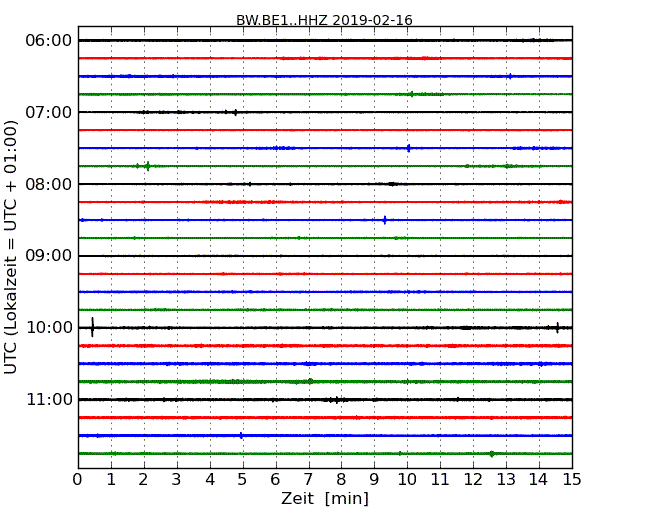Click the x-axis tick label 7
650x520 pixels.
tap(308, 479)
